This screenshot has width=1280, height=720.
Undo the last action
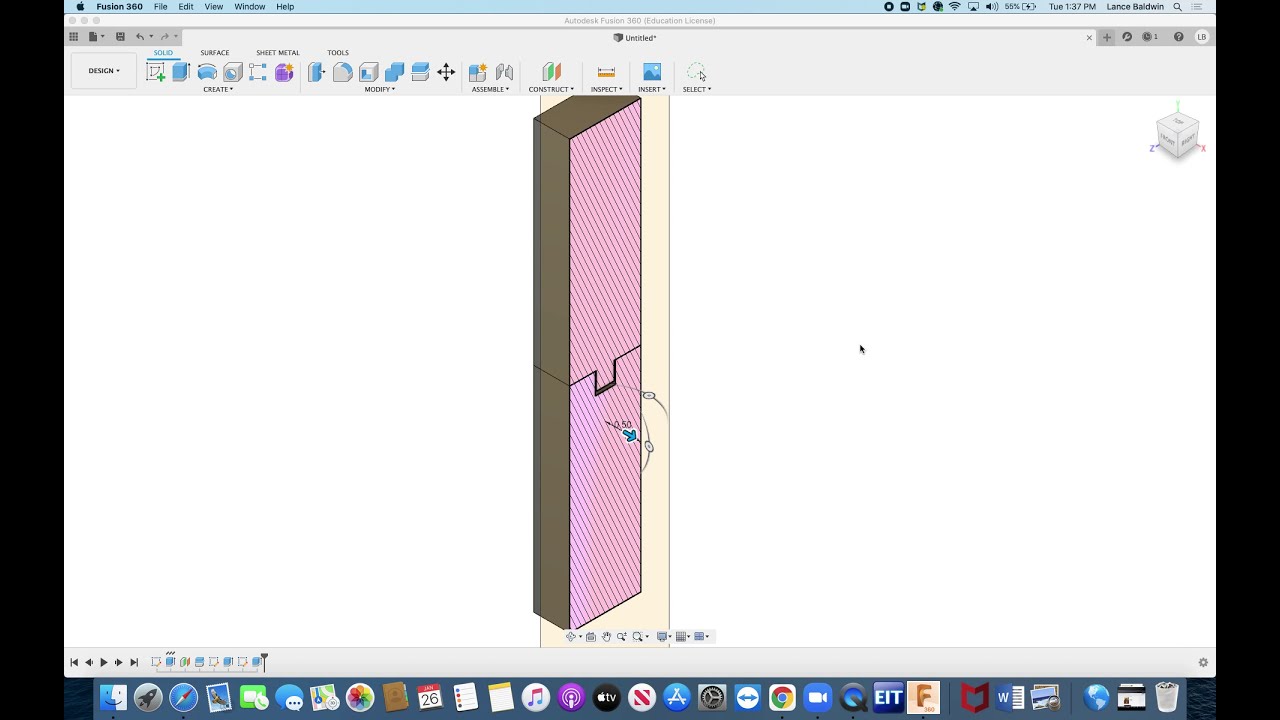[140, 37]
